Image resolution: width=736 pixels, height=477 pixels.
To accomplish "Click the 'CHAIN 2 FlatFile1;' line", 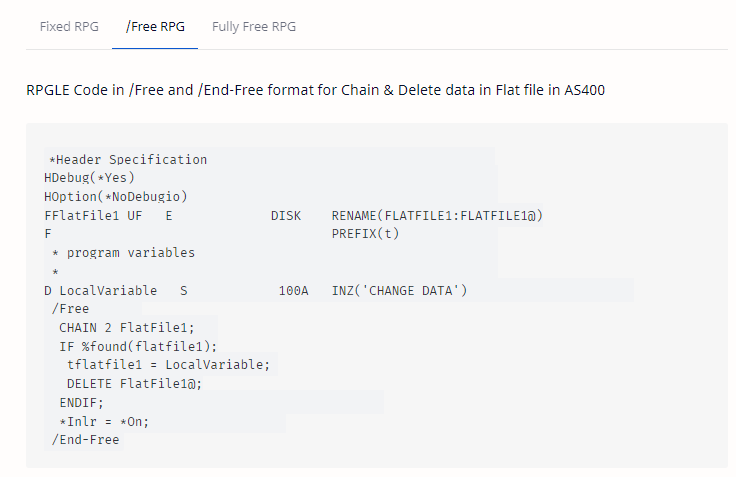I will tap(127, 327).
